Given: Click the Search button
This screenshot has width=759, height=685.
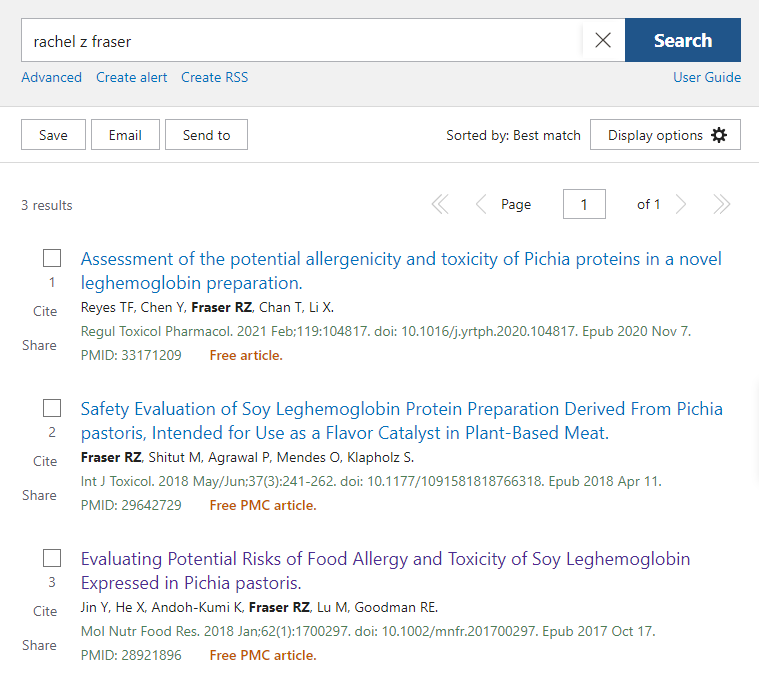Looking at the screenshot, I should point(683,40).
